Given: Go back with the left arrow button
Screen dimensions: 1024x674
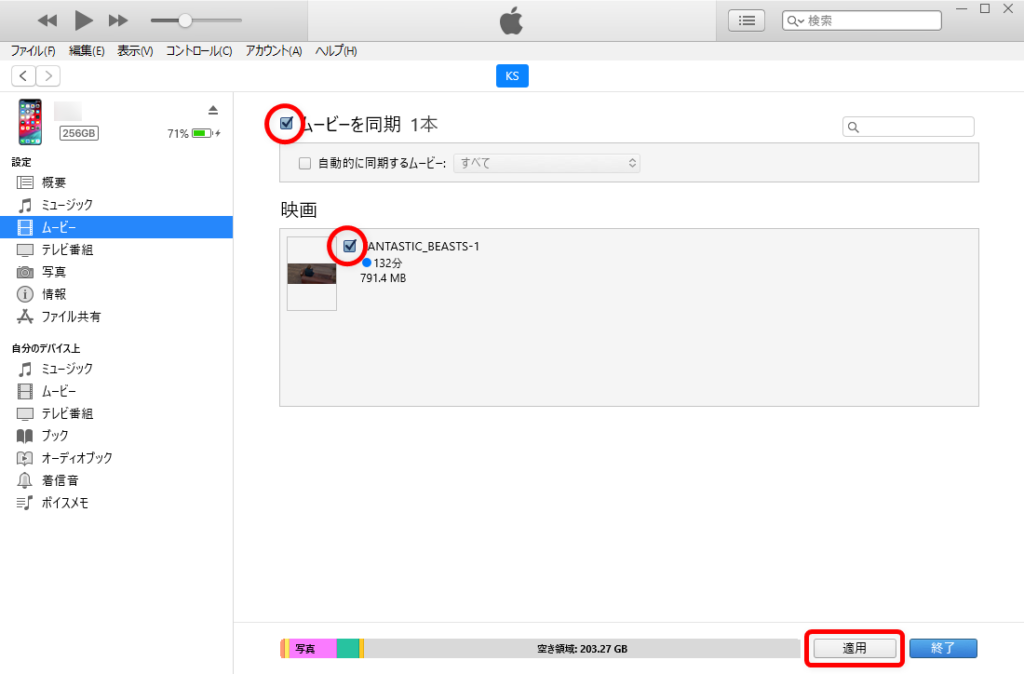Looking at the screenshot, I should (x=24, y=76).
